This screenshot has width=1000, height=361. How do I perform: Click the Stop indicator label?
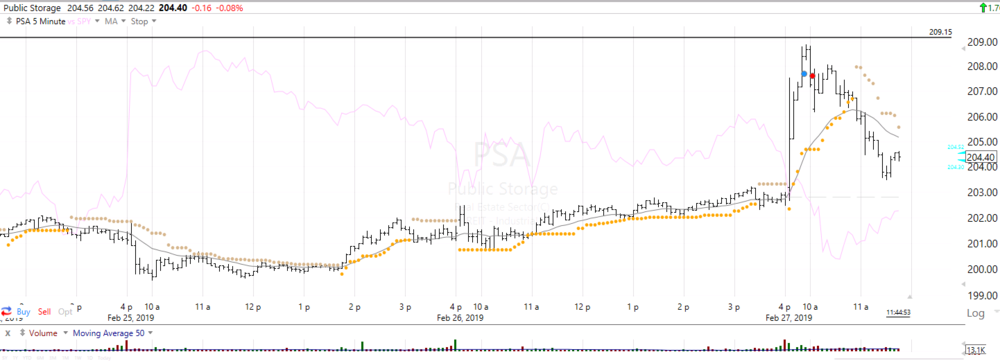139,21
